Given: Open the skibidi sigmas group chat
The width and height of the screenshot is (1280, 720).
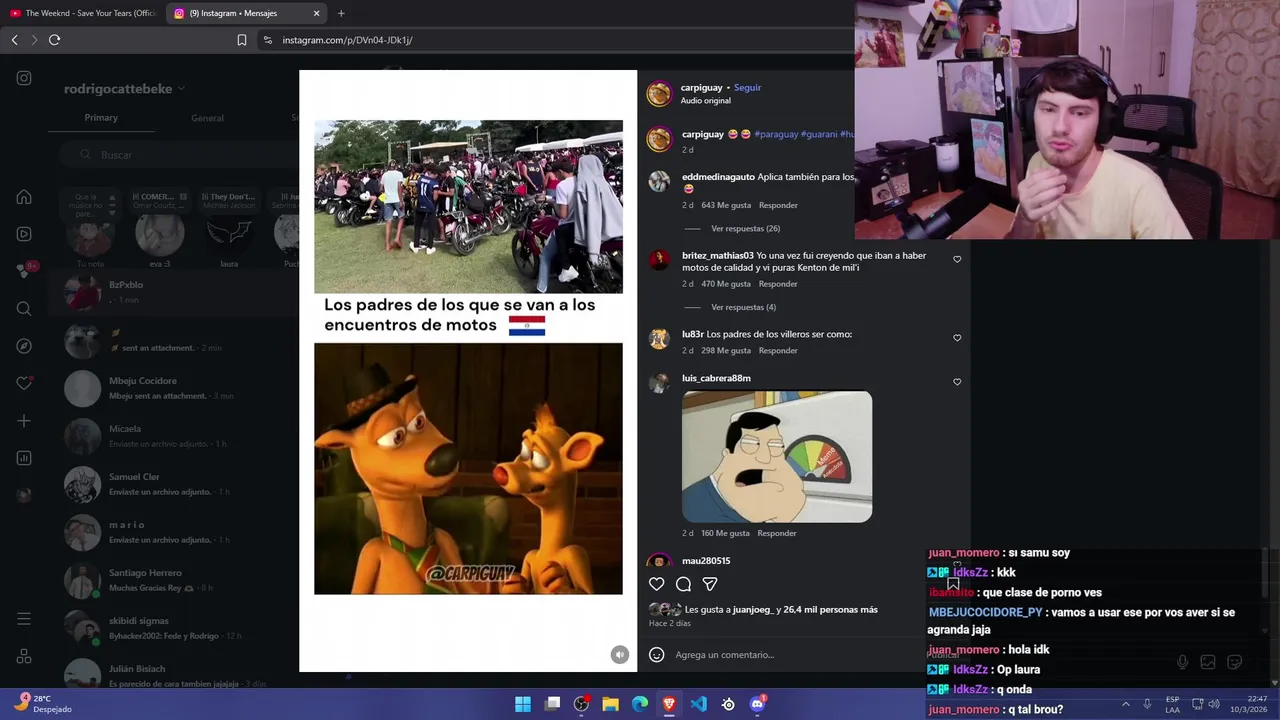Looking at the screenshot, I should tap(175, 628).
